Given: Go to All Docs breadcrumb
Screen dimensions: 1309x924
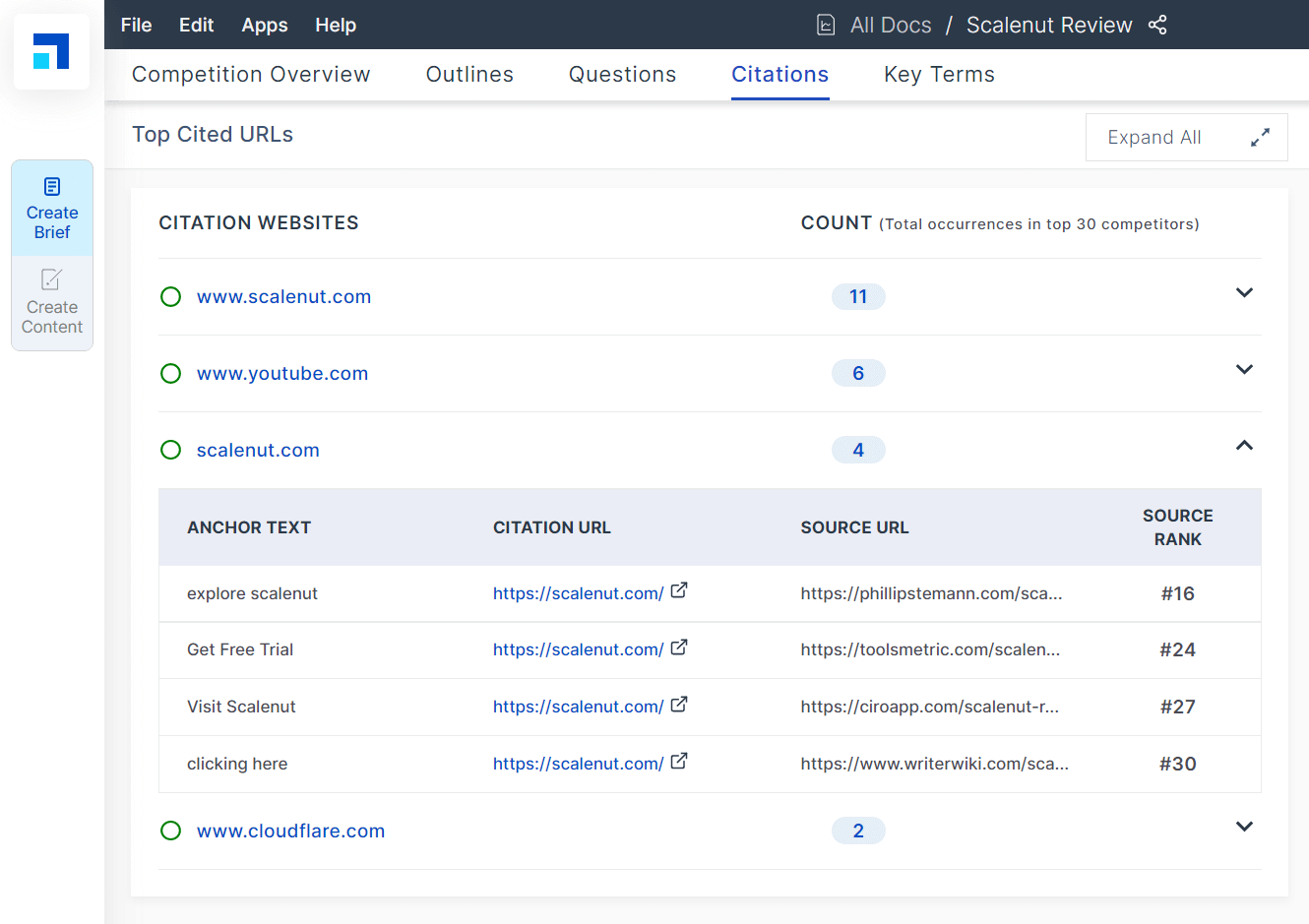Looking at the screenshot, I should click(891, 25).
